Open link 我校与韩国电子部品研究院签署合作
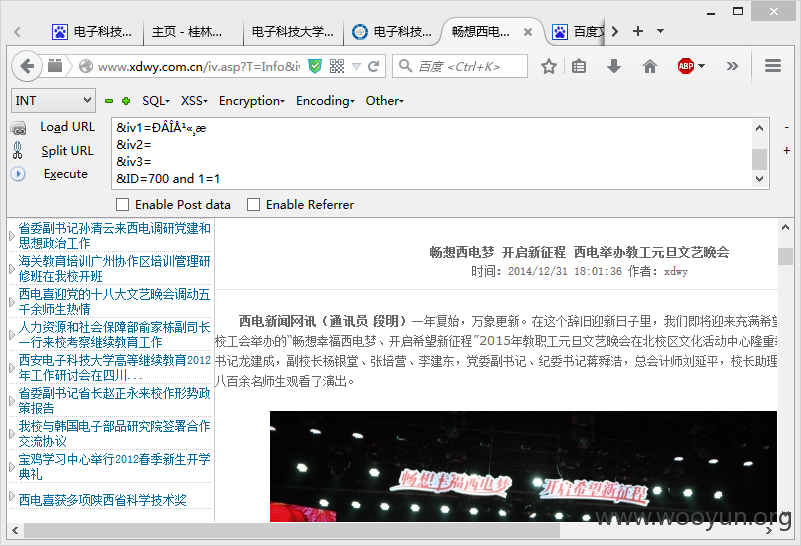The width and height of the screenshot is (801, 546). pyautogui.click(x=115, y=433)
